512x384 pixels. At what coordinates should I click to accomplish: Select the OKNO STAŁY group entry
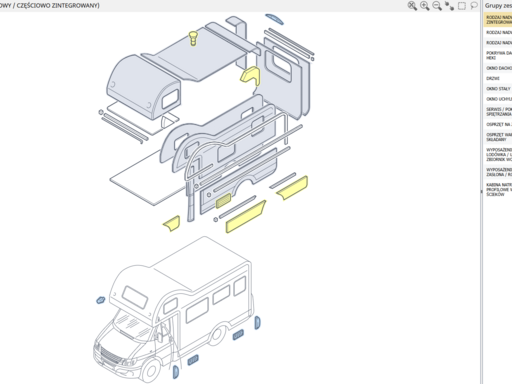click(497, 89)
